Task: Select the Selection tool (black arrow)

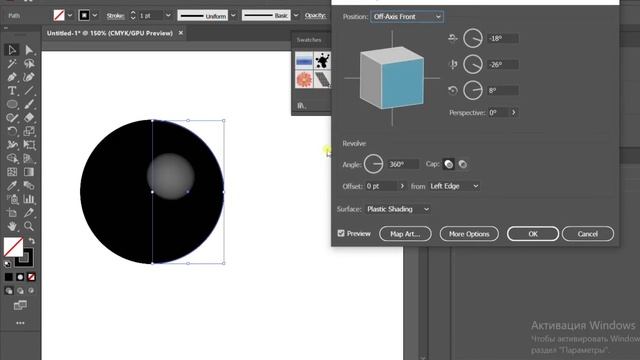Action: [12, 50]
